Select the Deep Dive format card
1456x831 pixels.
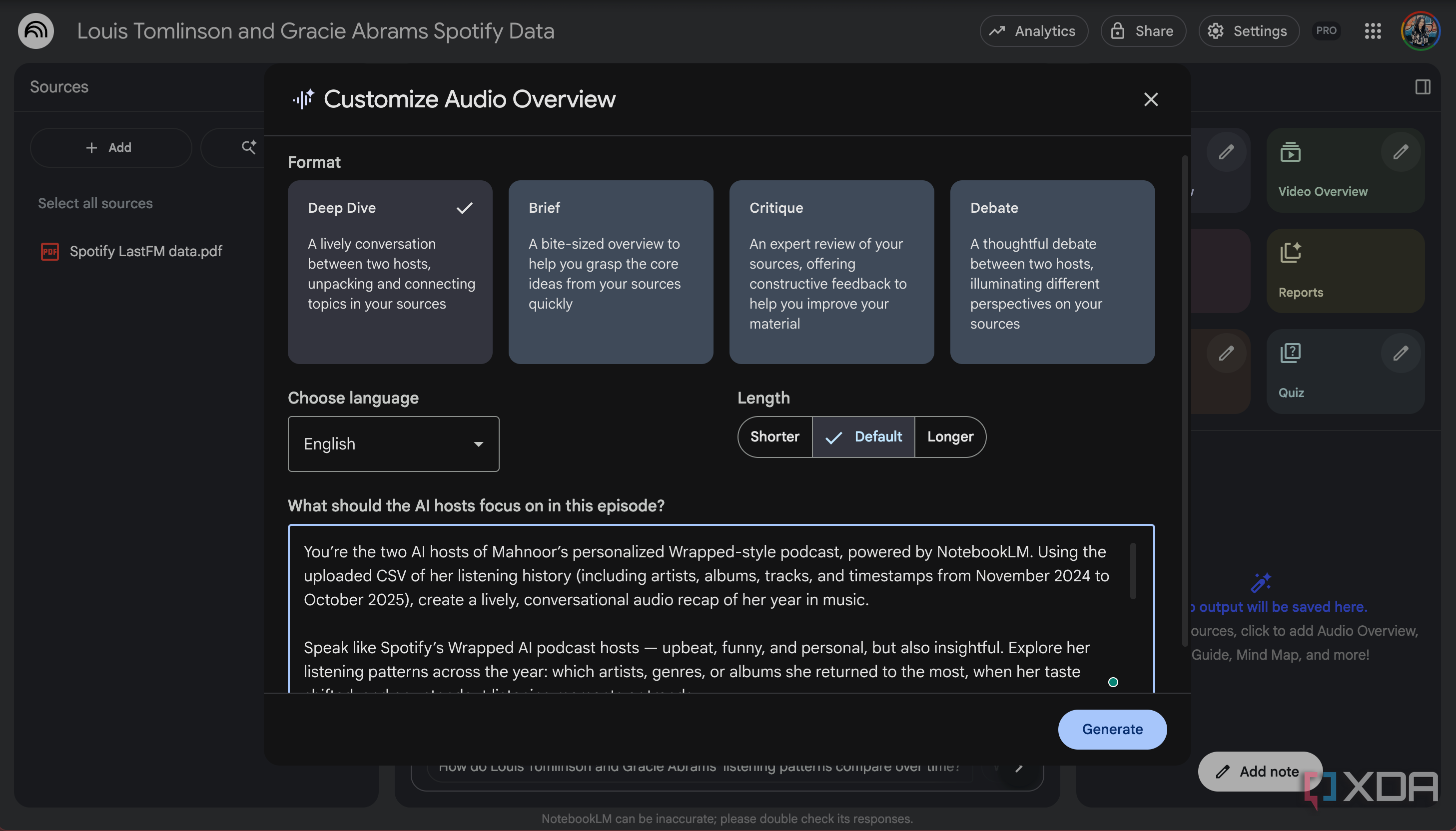[x=390, y=272]
